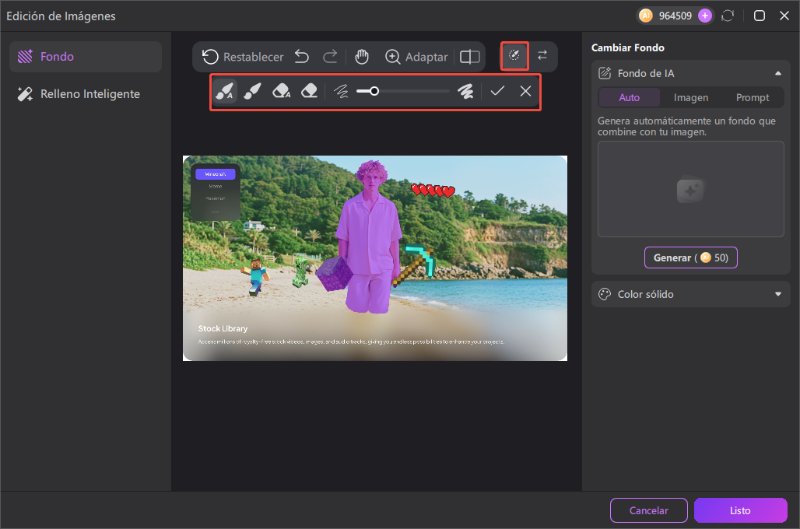Click the refresh credits icon
The image size is (800, 529).
point(728,16)
